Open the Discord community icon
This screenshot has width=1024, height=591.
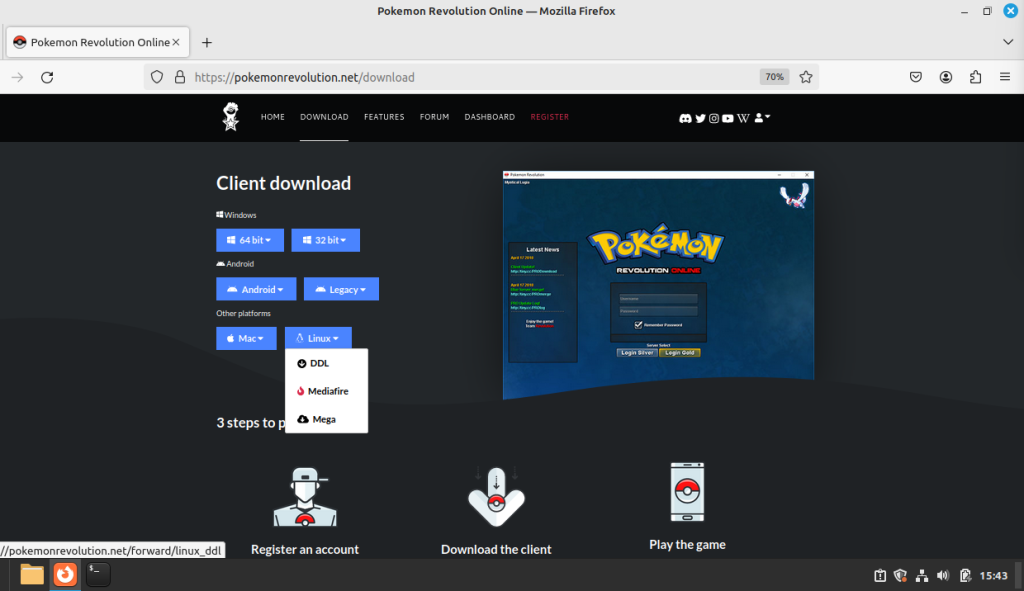pos(685,118)
